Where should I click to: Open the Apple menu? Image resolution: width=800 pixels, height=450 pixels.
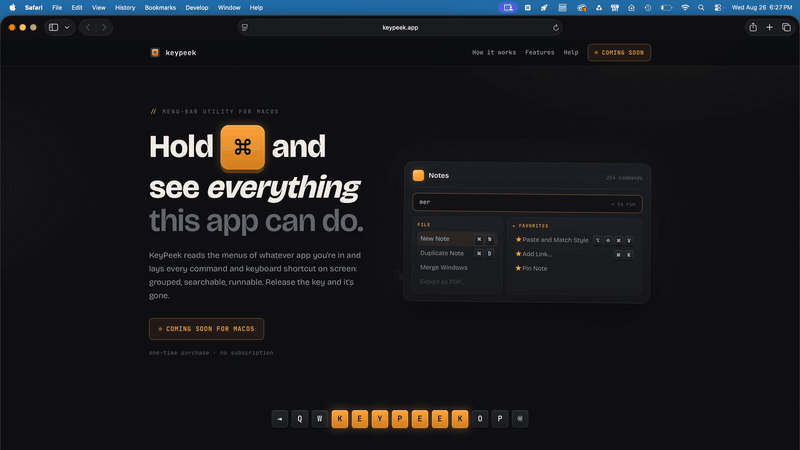12,8
